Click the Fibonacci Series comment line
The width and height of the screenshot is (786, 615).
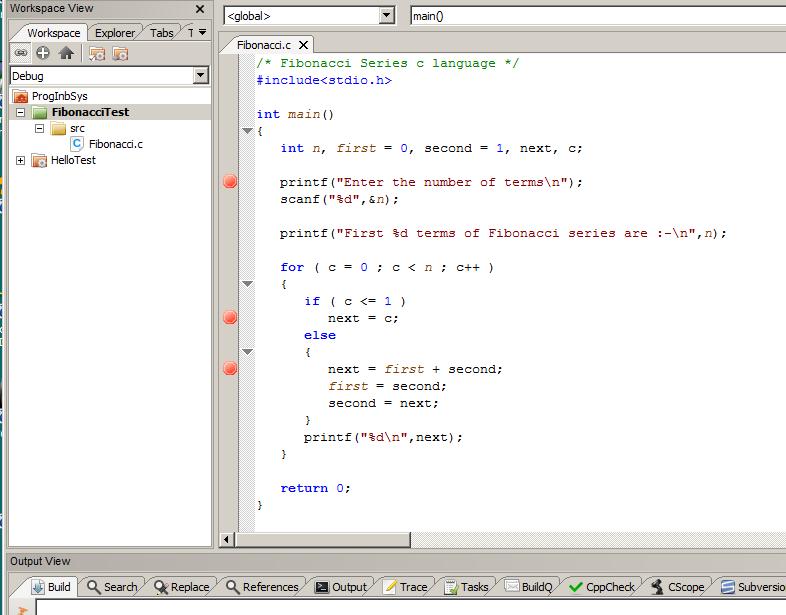(x=388, y=63)
